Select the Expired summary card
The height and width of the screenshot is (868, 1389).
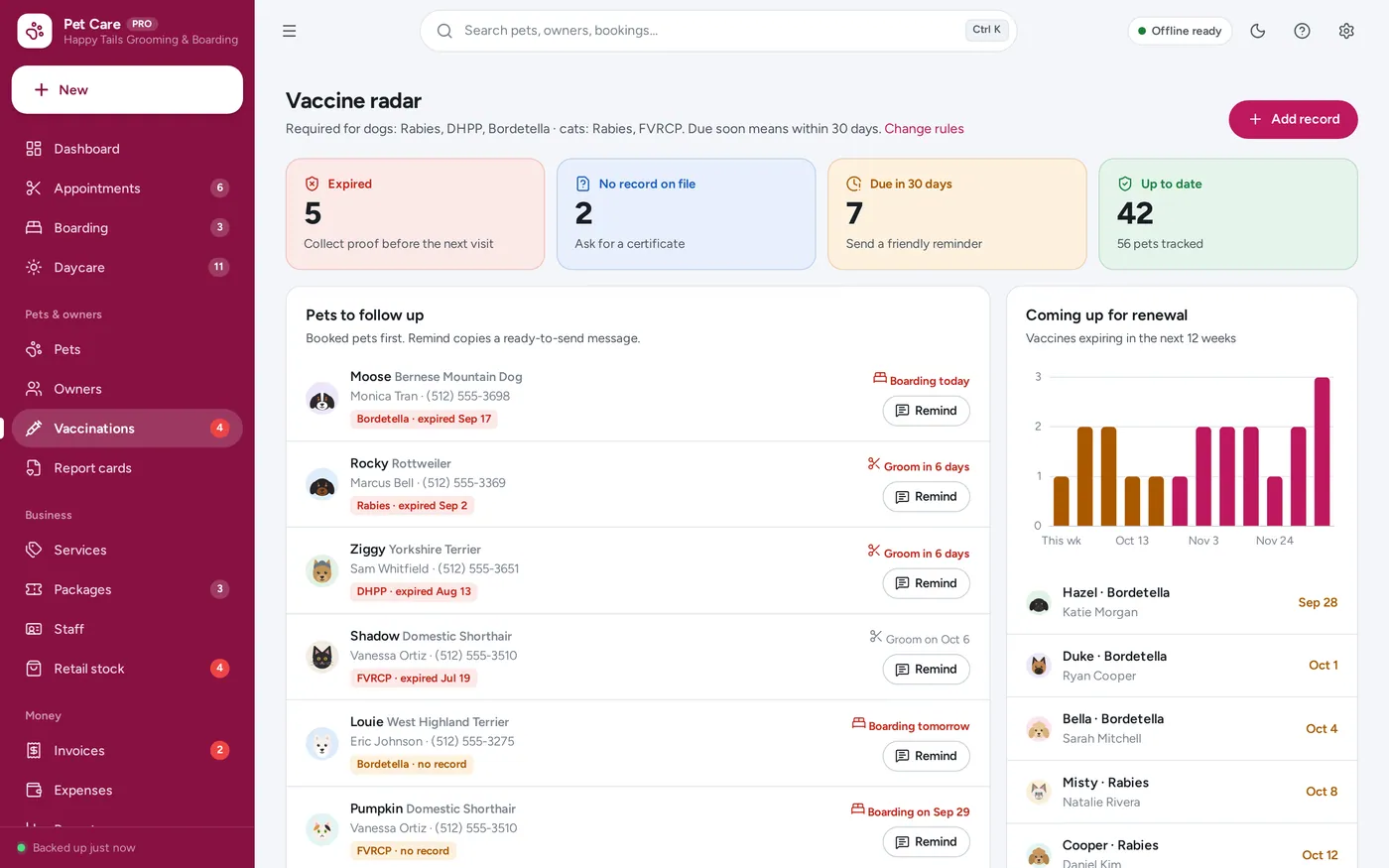(x=415, y=214)
